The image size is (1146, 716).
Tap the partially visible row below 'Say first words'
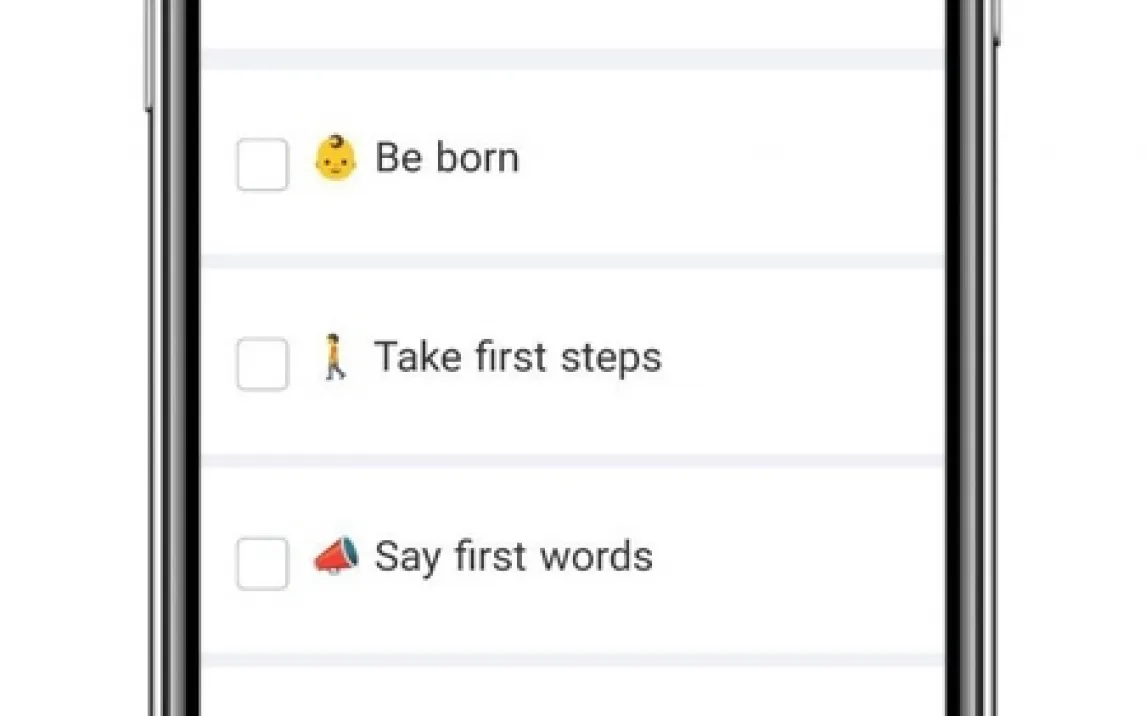click(572, 692)
